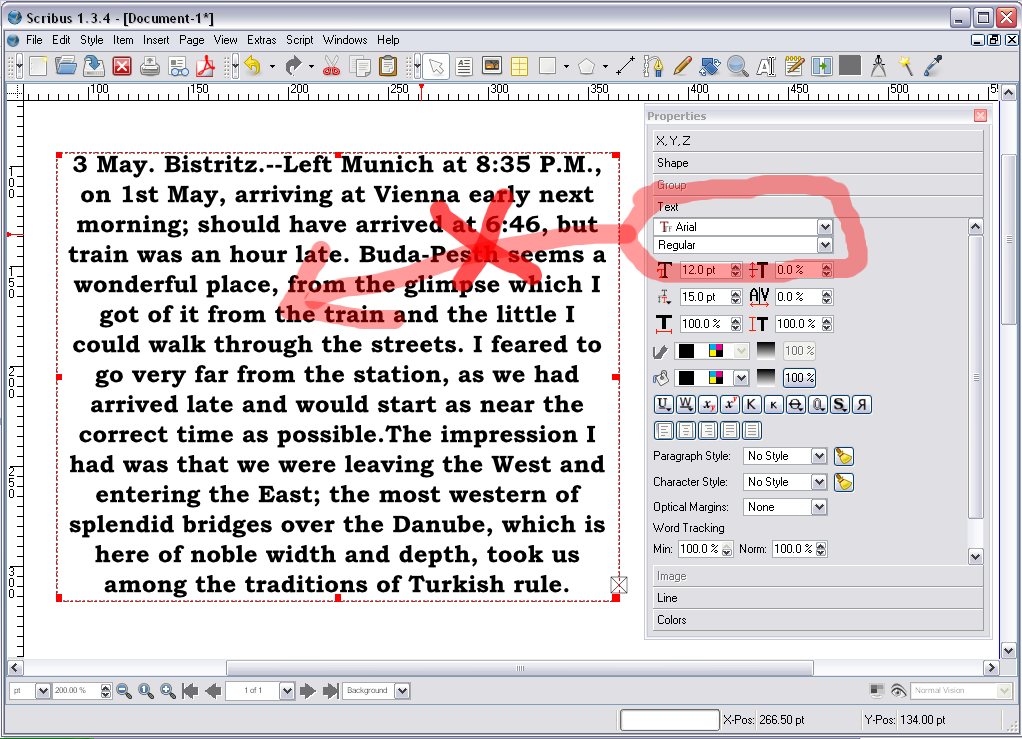
Task: Pick the Insert Line tool
Action: click(626, 67)
